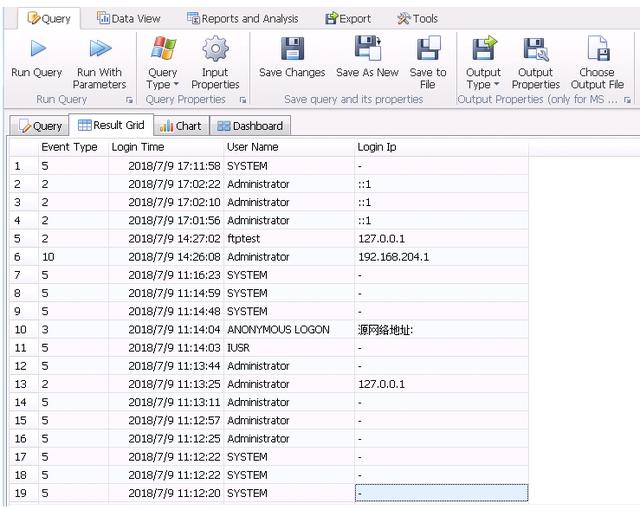
Task: Select 'ANONYMOUS LOGON' cell
Action: click(x=289, y=330)
